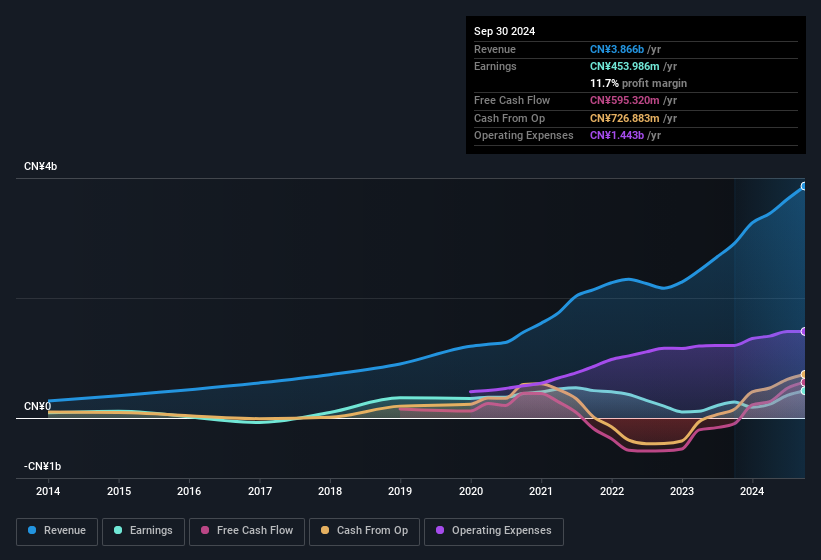Toggle the Free Cash Flow legend button
This screenshot has width=821, height=560.
[247, 531]
